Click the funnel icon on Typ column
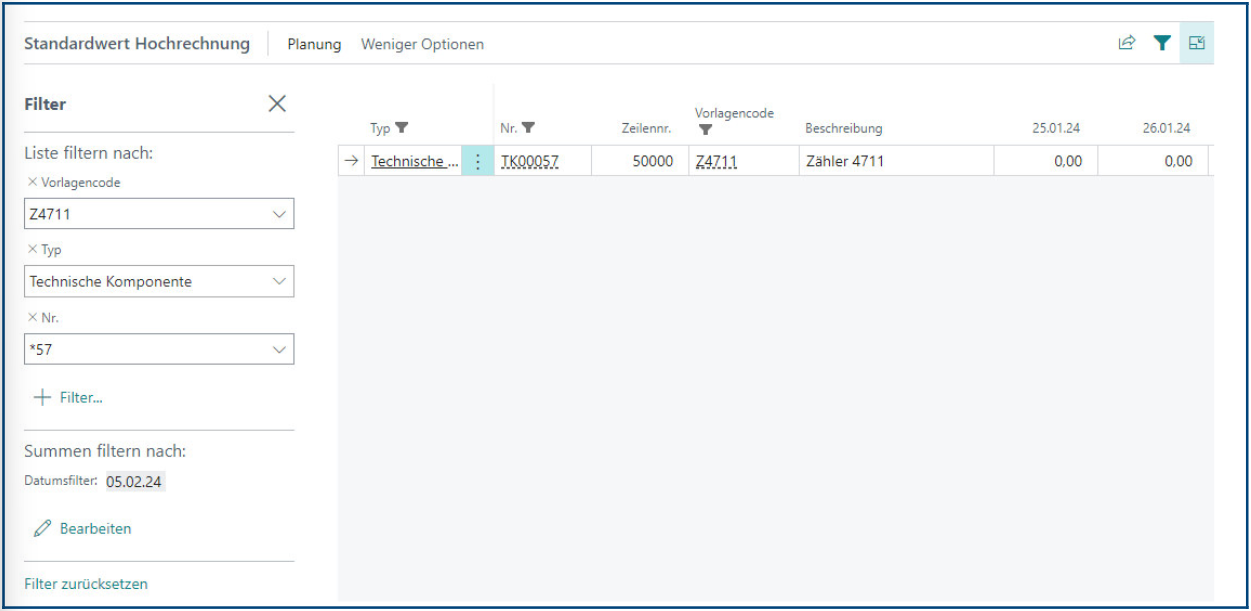Image resolution: width=1251 pixels, height=611 pixels. pyautogui.click(x=402, y=128)
